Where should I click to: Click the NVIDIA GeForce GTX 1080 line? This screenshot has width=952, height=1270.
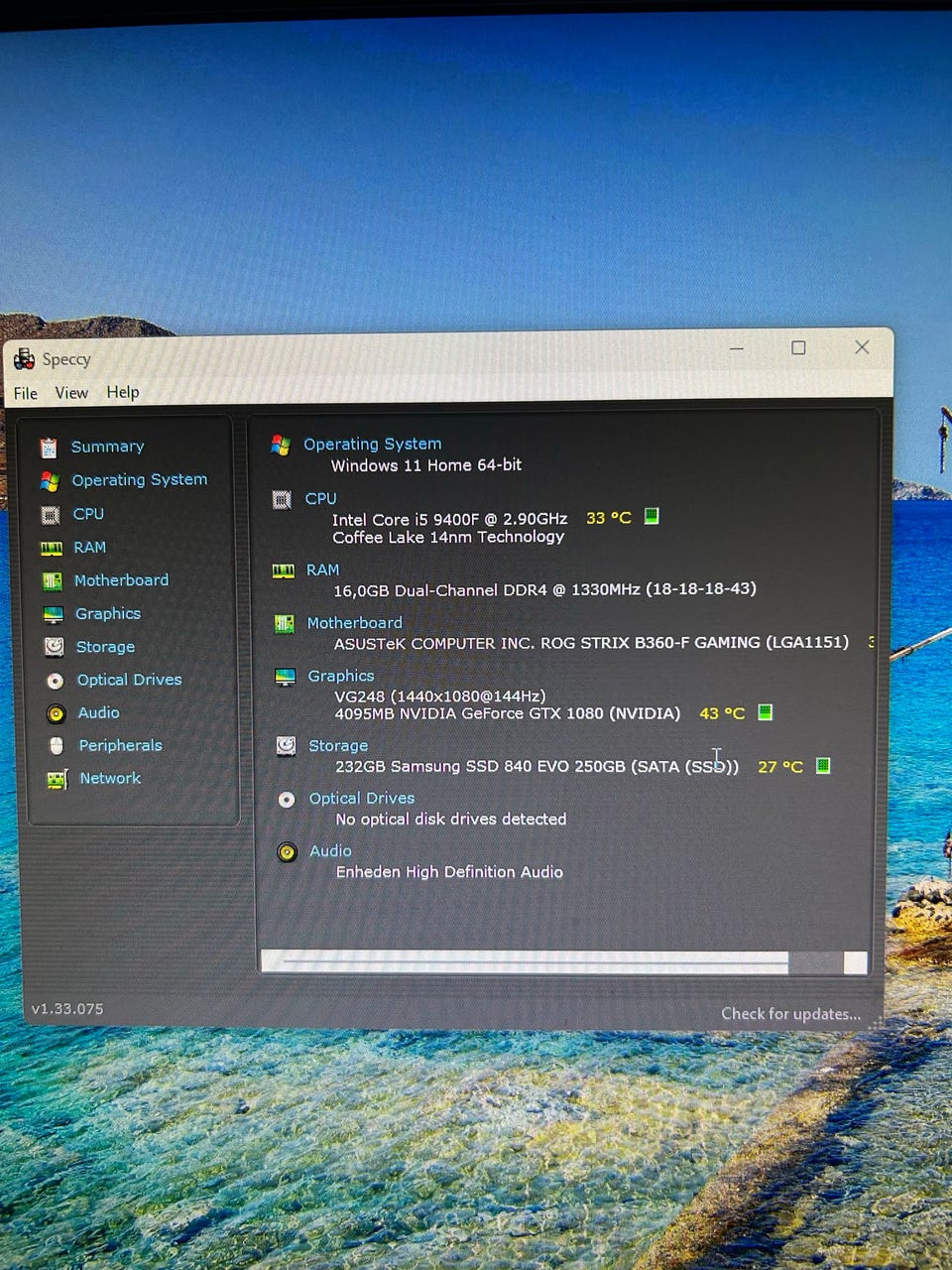coord(508,713)
